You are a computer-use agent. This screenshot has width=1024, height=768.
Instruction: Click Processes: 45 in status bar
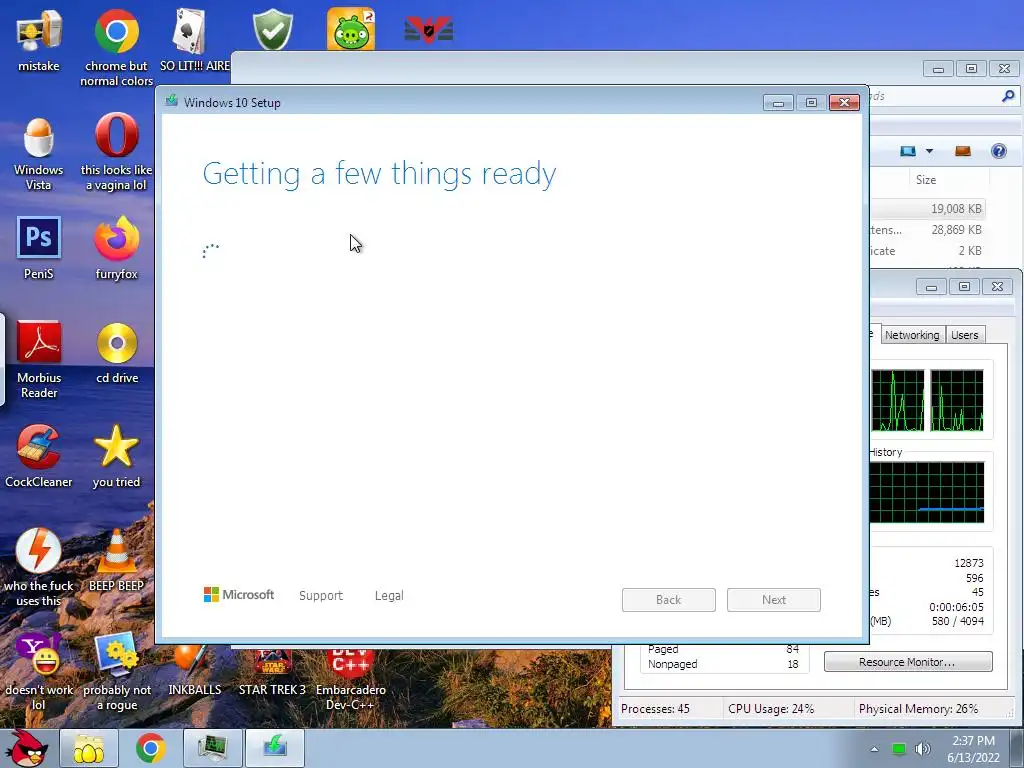[x=655, y=709]
